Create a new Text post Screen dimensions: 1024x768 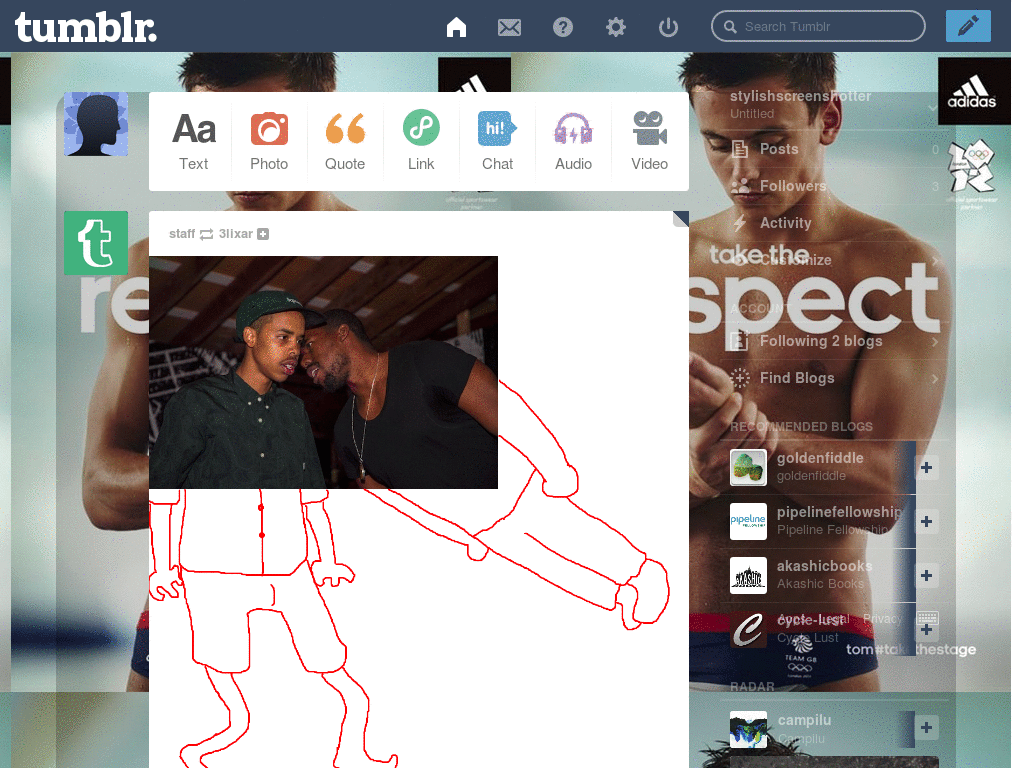click(193, 140)
